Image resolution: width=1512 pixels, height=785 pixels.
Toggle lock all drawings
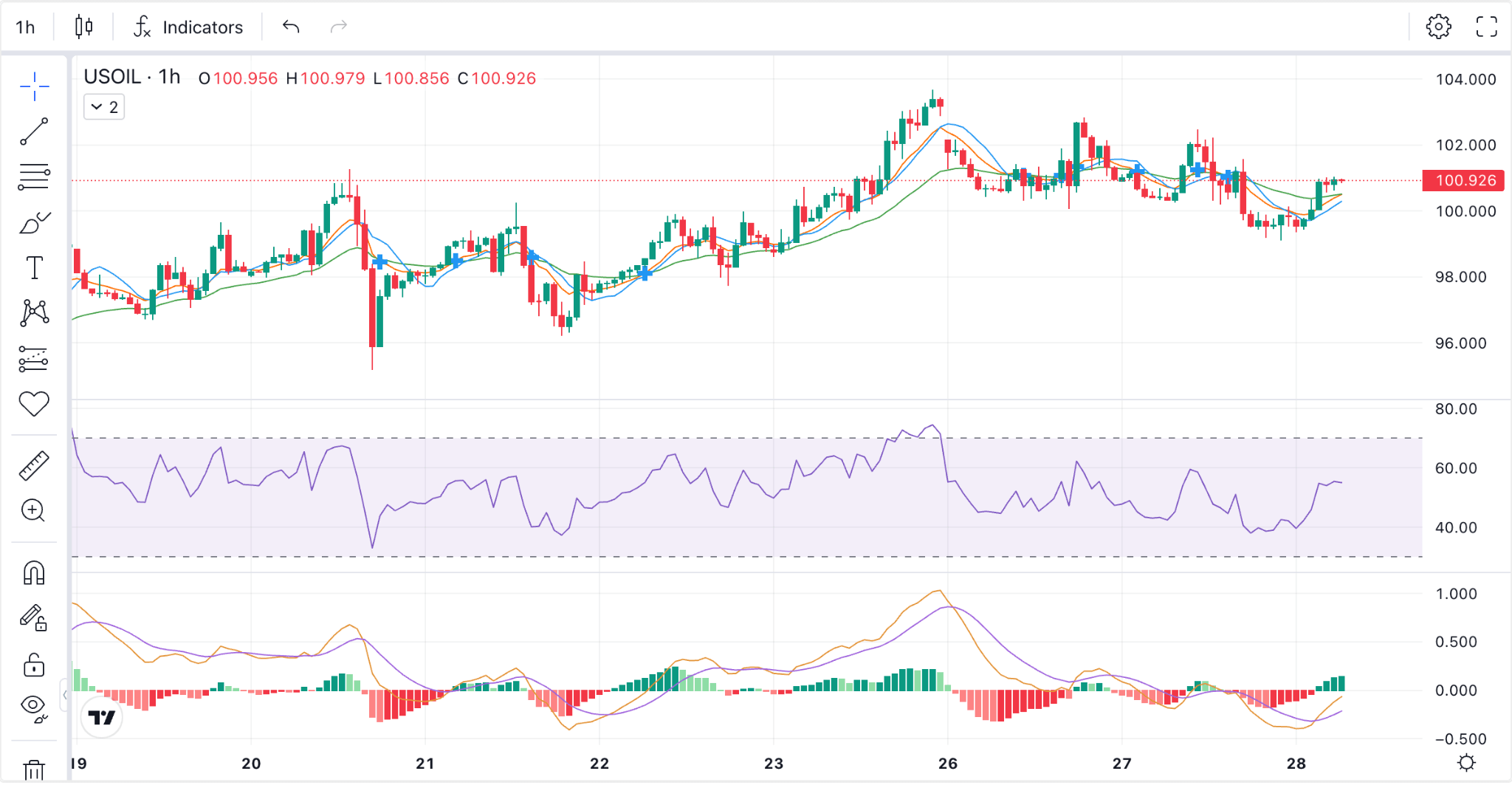point(34,665)
